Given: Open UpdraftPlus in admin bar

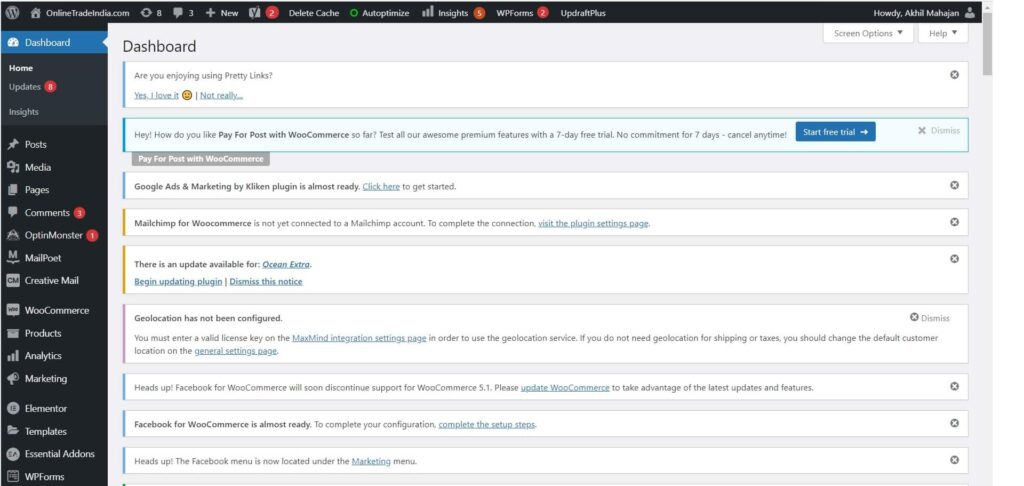Looking at the screenshot, I should click(583, 12).
